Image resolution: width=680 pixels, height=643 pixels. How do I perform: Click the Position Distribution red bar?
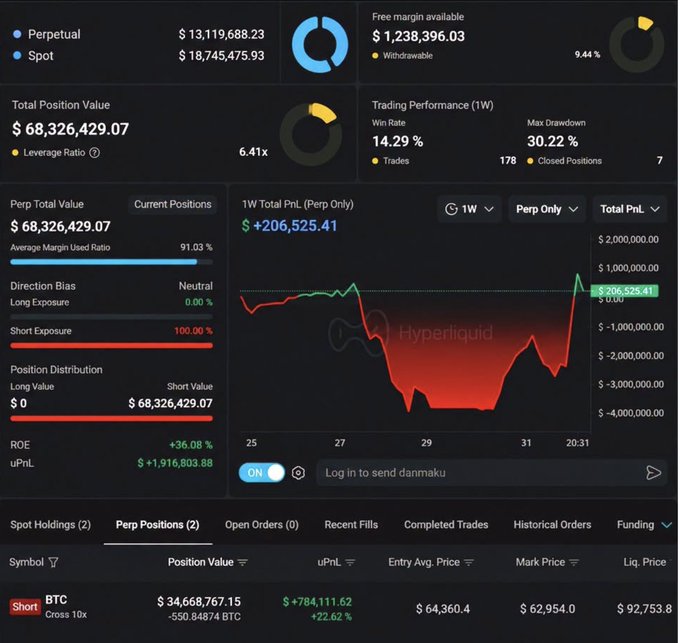[x=111, y=418]
